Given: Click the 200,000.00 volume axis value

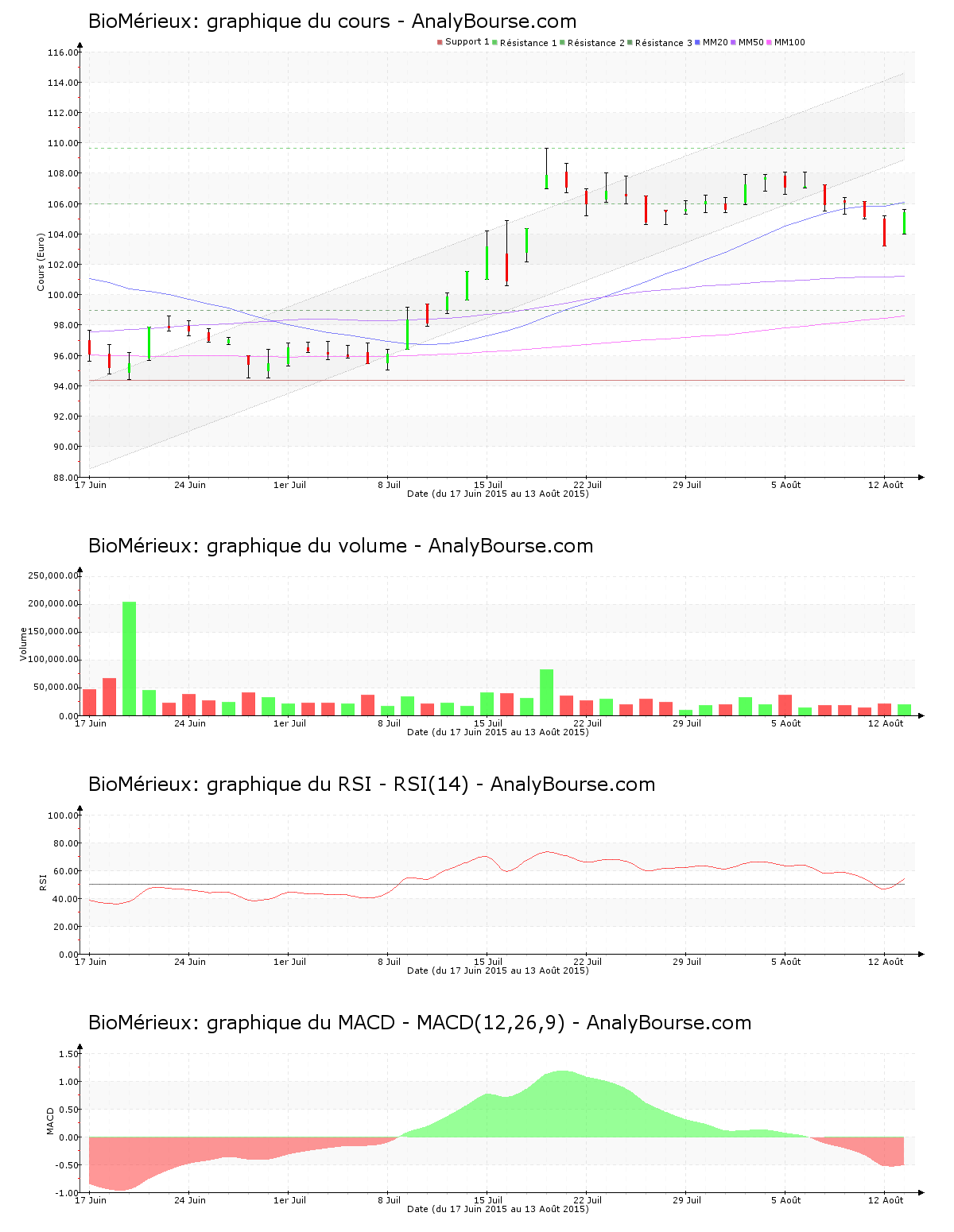Looking at the screenshot, I should pyautogui.click(x=53, y=603).
